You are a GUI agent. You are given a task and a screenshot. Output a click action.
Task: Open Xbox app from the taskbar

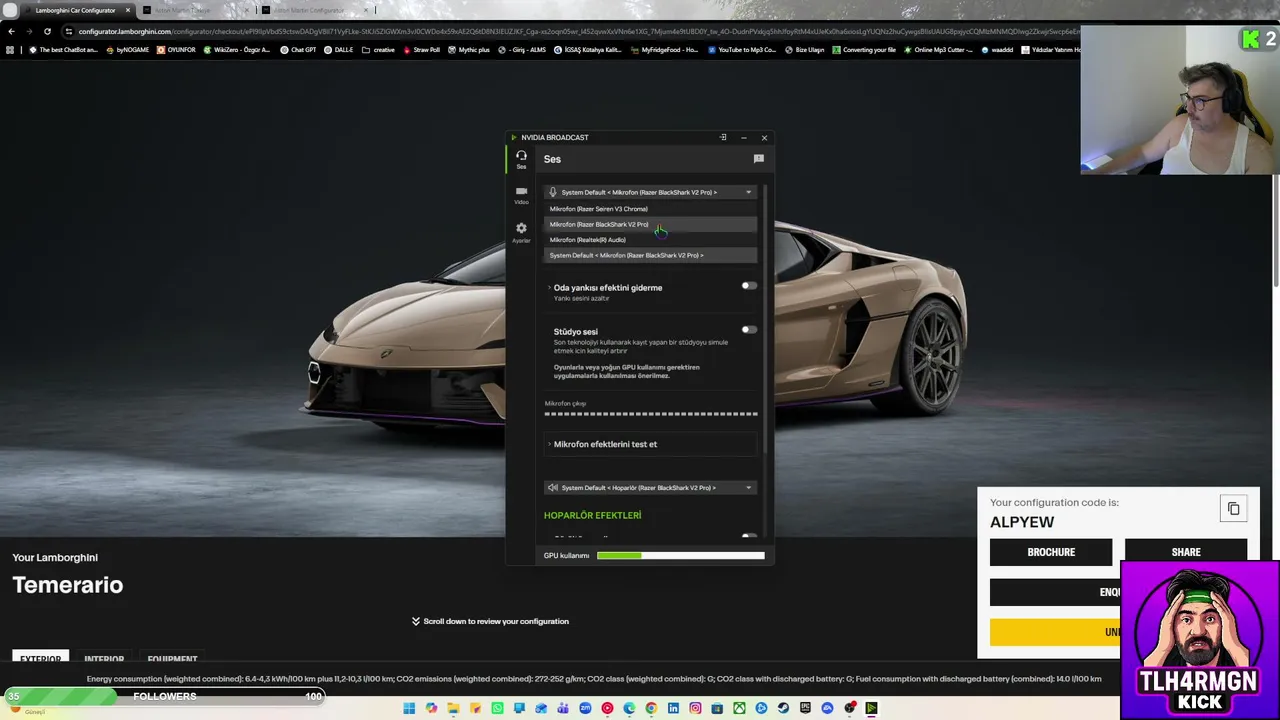pos(739,708)
